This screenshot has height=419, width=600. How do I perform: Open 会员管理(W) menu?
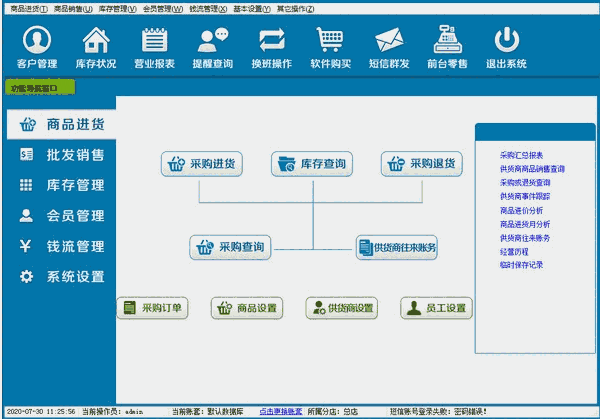163,8
